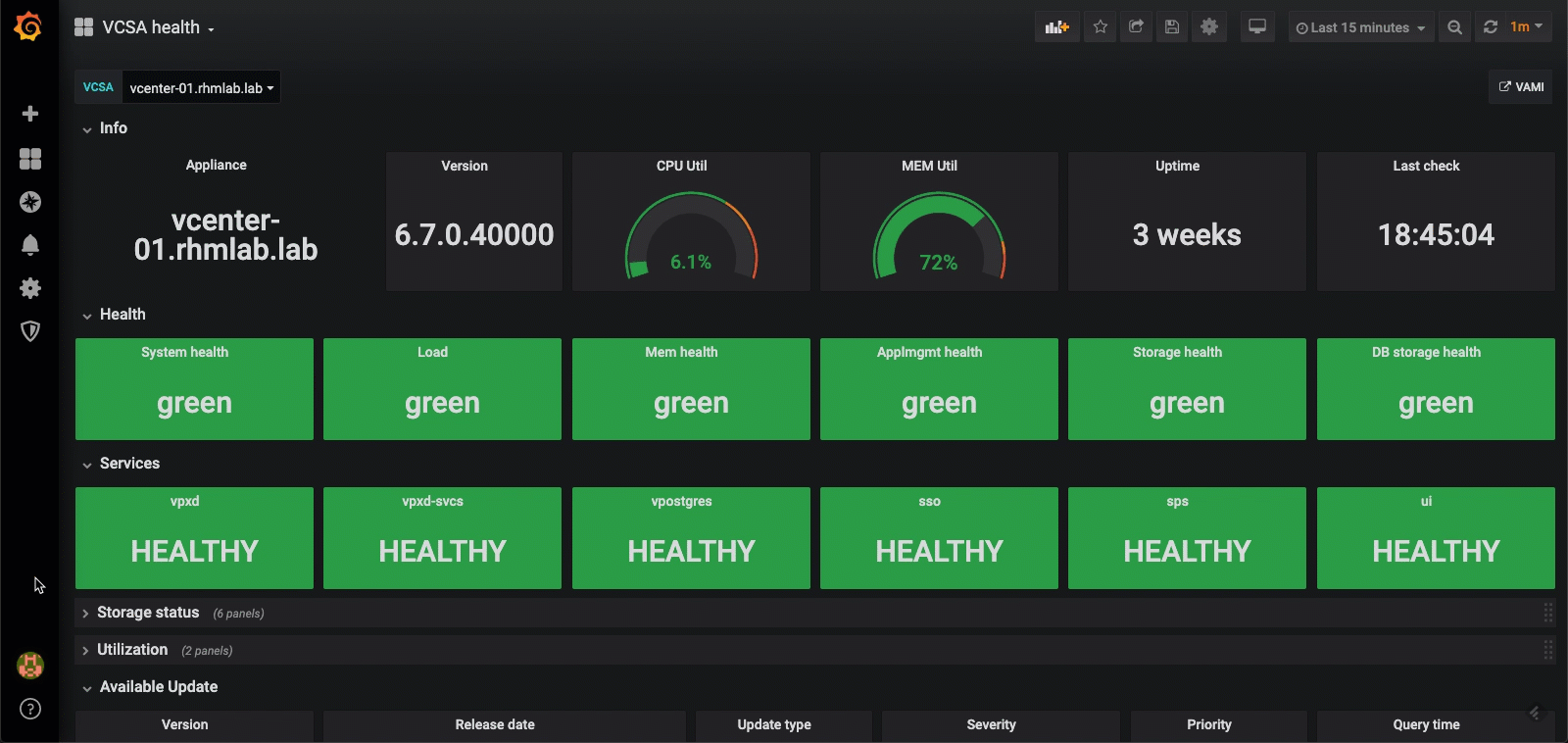Click the Version title under Available Update

pyautogui.click(x=185, y=724)
